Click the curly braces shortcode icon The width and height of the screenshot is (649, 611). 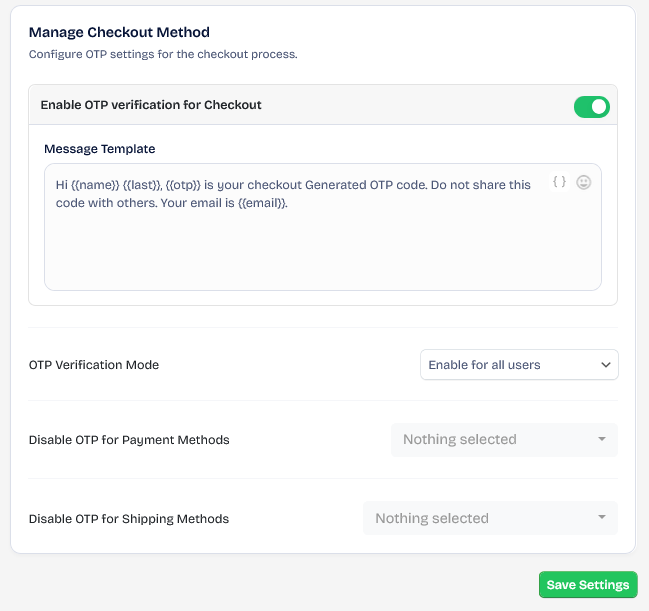pos(559,181)
